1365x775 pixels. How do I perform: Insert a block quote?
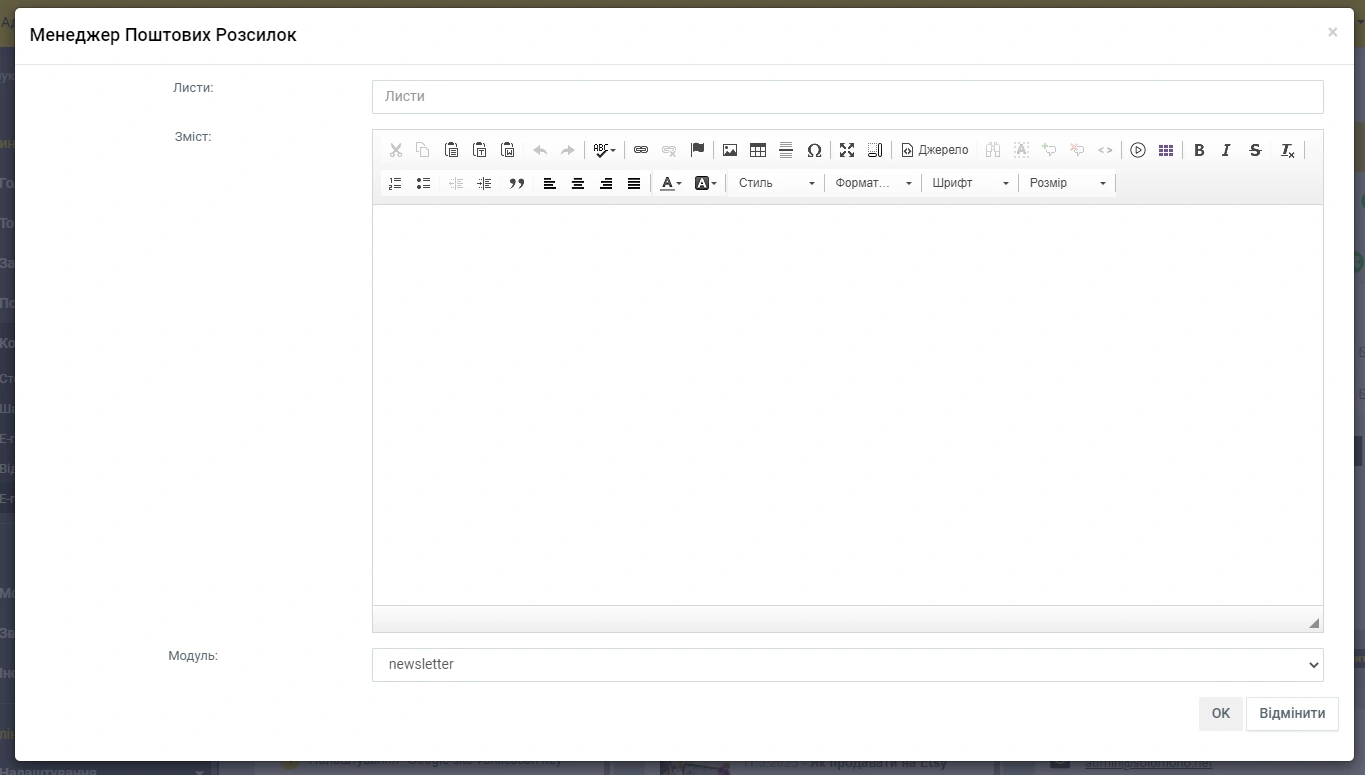517,183
